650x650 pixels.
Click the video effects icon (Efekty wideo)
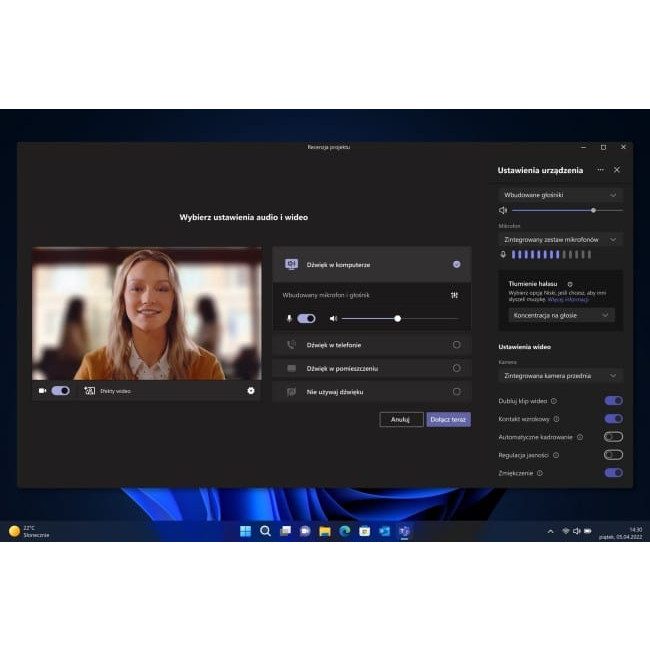(90, 390)
